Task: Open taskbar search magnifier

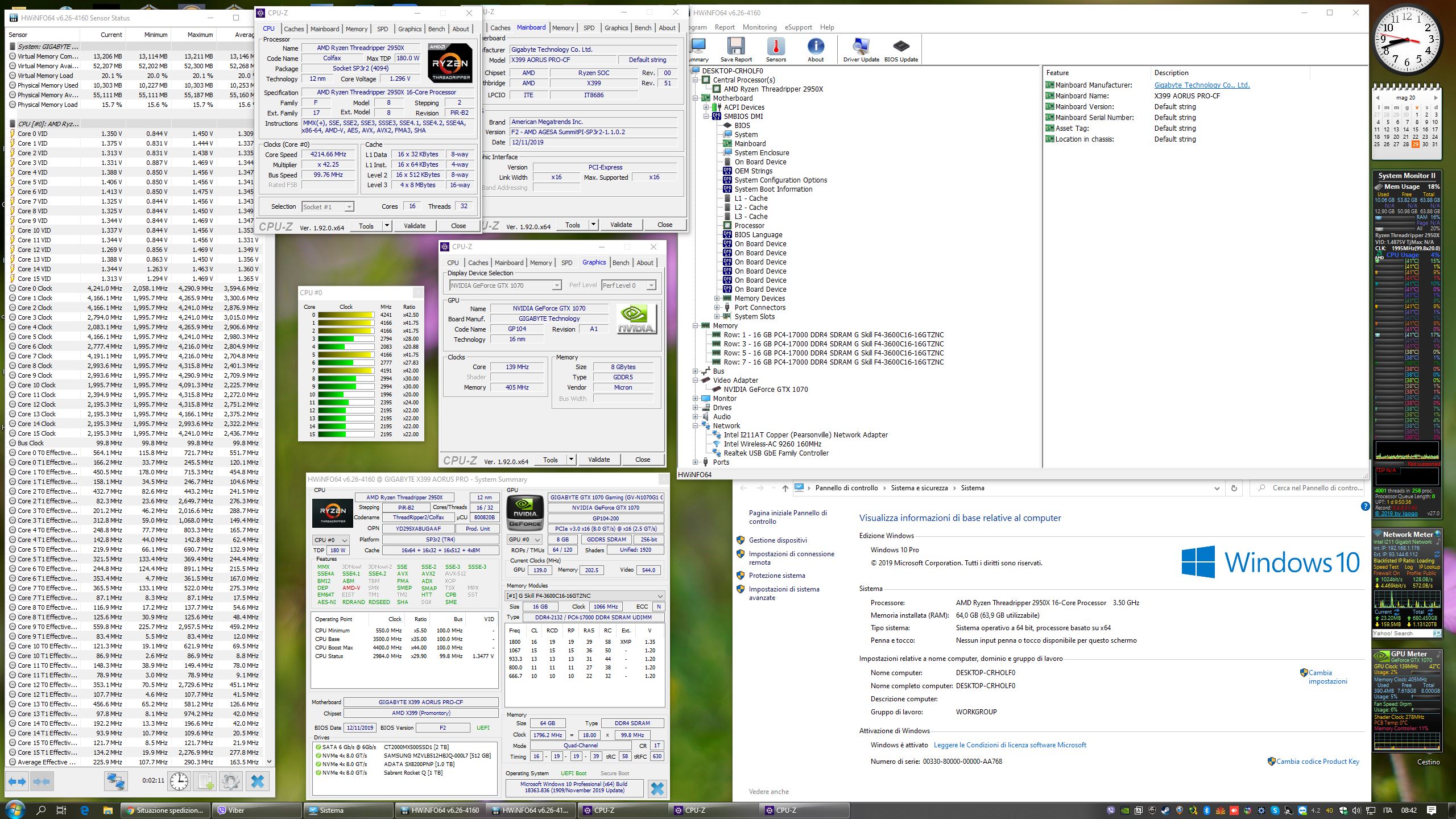Action: [x=41, y=810]
